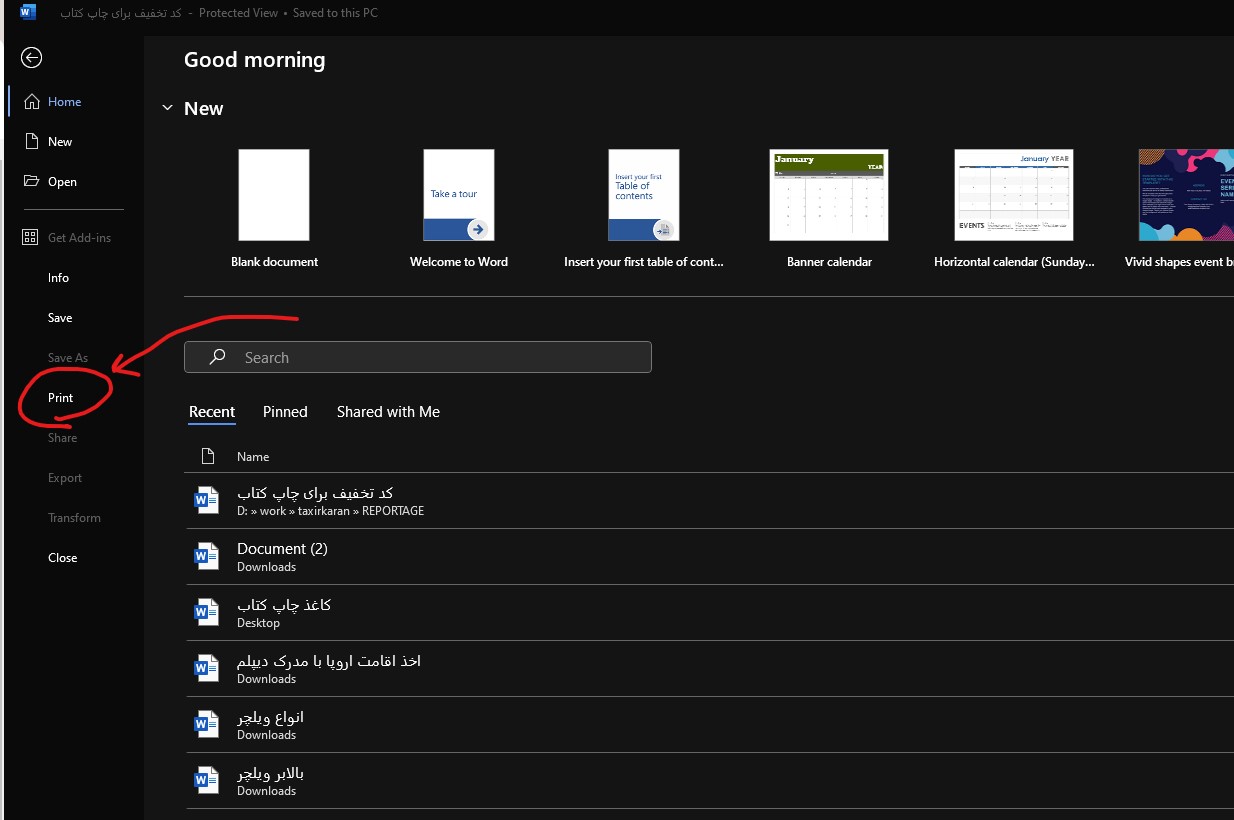Viewport: 1234px width, 820px height.
Task: Switch to the Recent tab
Action: point(212,412)
